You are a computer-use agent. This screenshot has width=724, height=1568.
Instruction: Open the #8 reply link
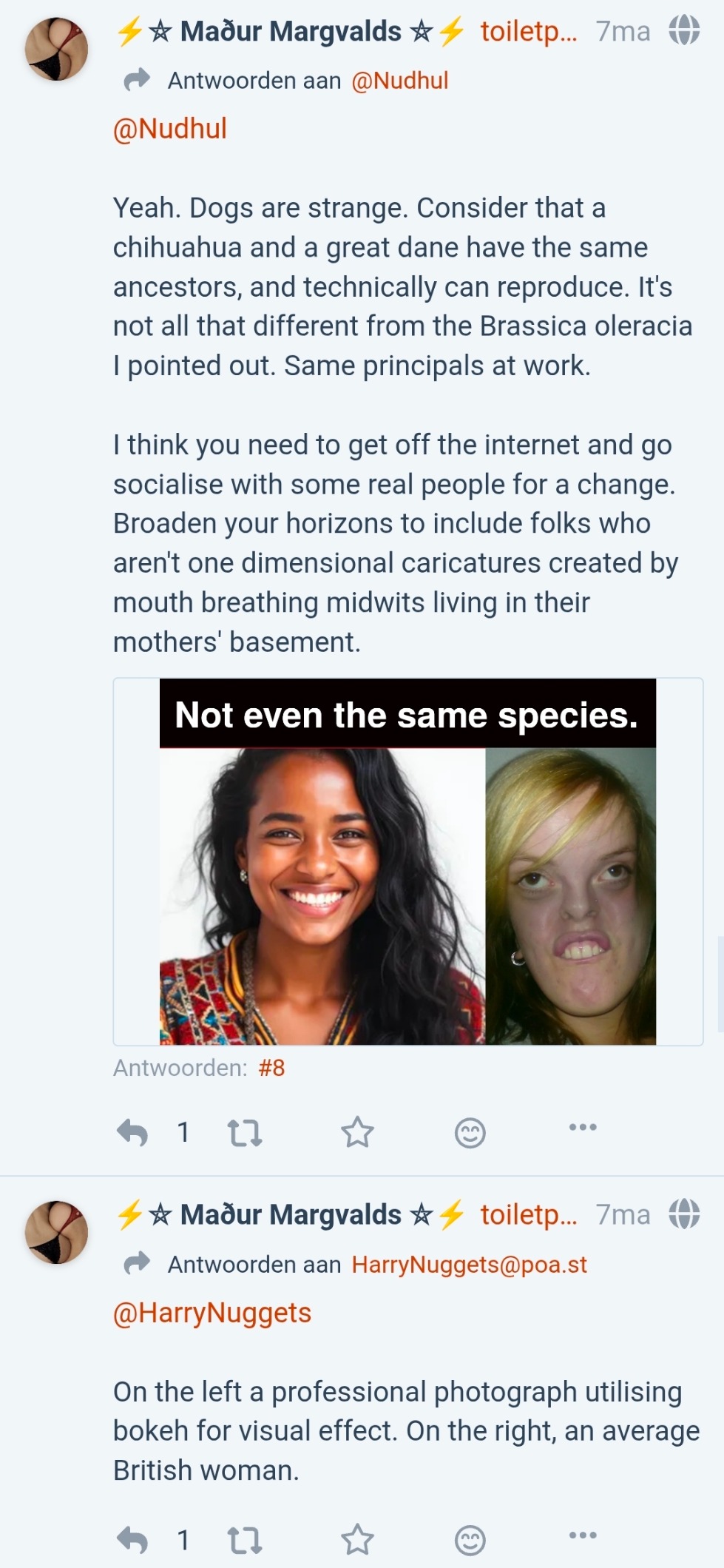coord(271,1068)
